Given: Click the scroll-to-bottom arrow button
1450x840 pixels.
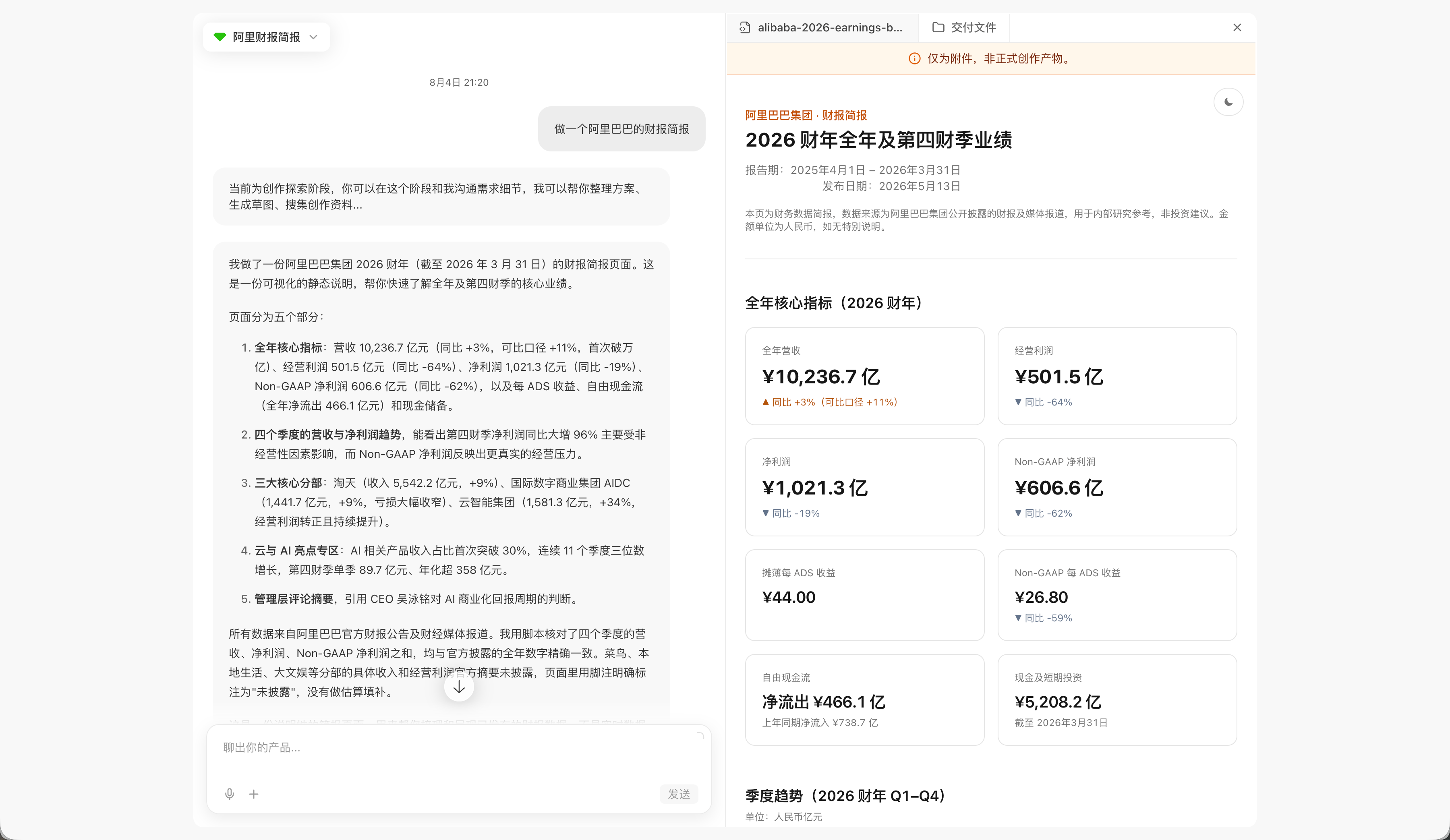Looking at the screenshot, I should pyautogui.click(x=459, y=687).
